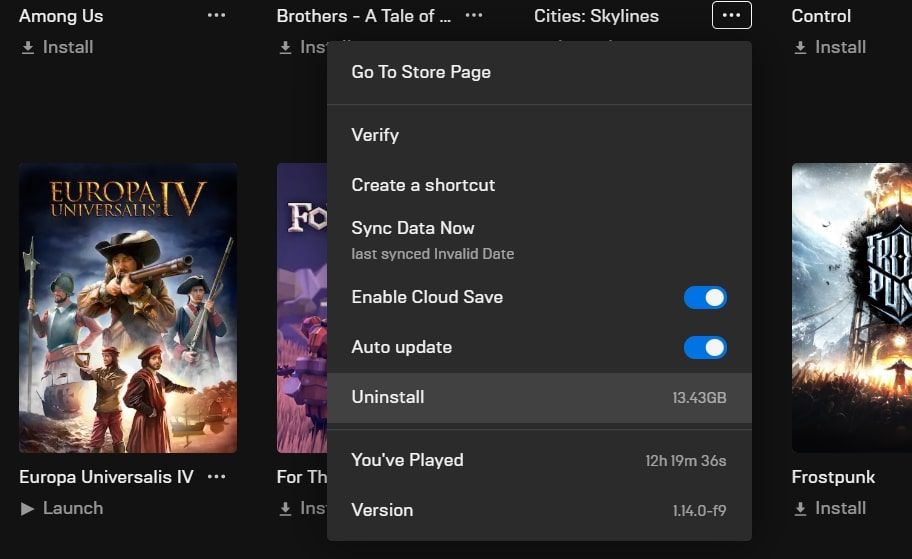Open the Among Us three-dot options menu
Viewport: 912px width, 559px height.
coord(216,15)
